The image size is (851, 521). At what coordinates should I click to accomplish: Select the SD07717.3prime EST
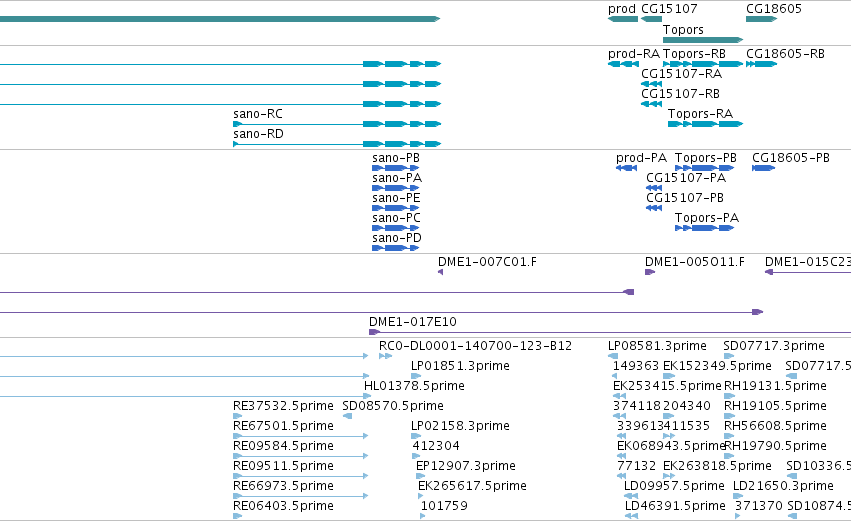coord(729,357)
